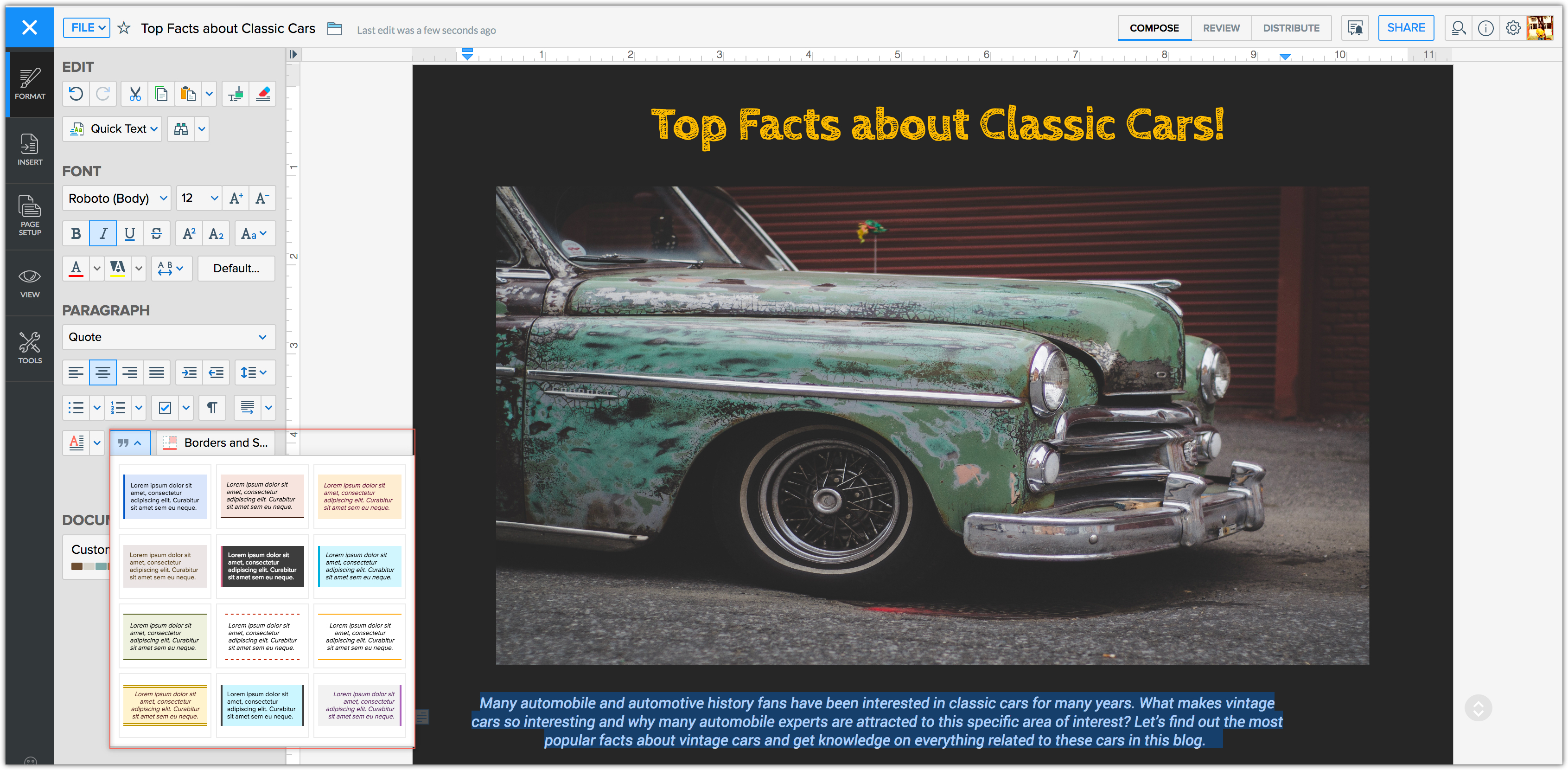The width and height of the screenshot is (1568, 770).
Task: Click the Undo arrow icon
Action: (76, 95)
